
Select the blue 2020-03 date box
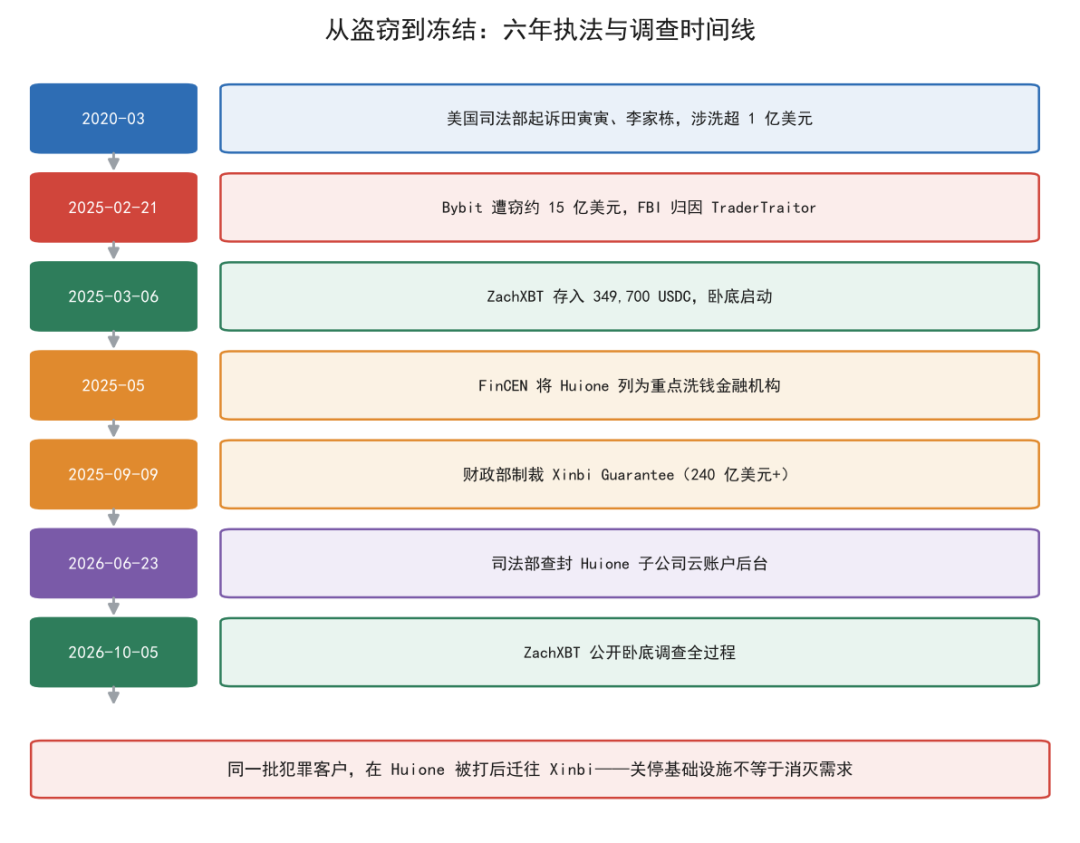coord(114,118)
